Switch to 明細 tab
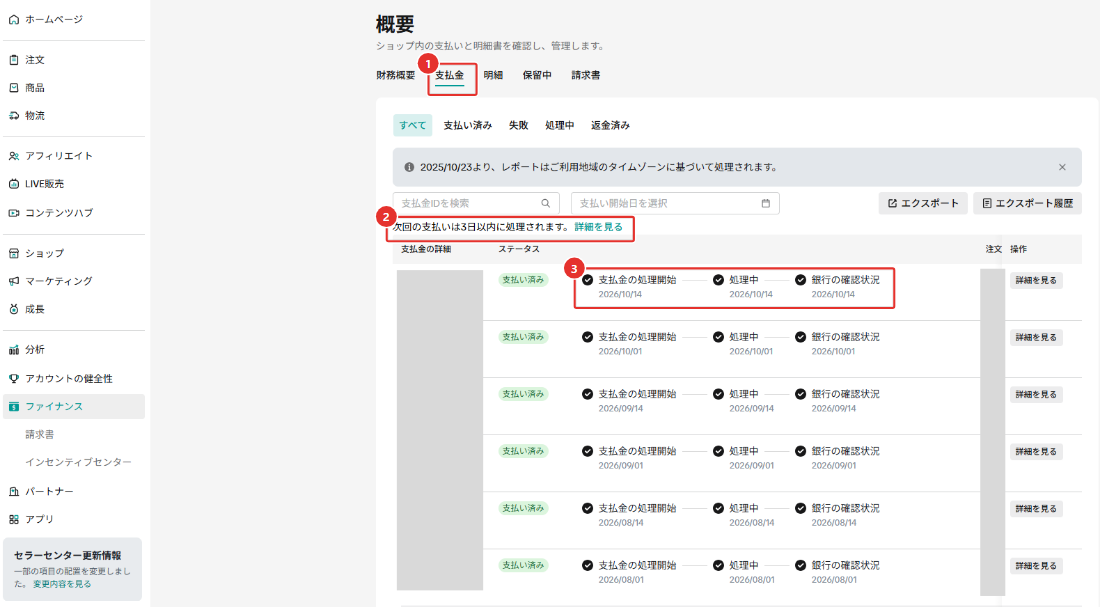 click(x=493, y=75)
